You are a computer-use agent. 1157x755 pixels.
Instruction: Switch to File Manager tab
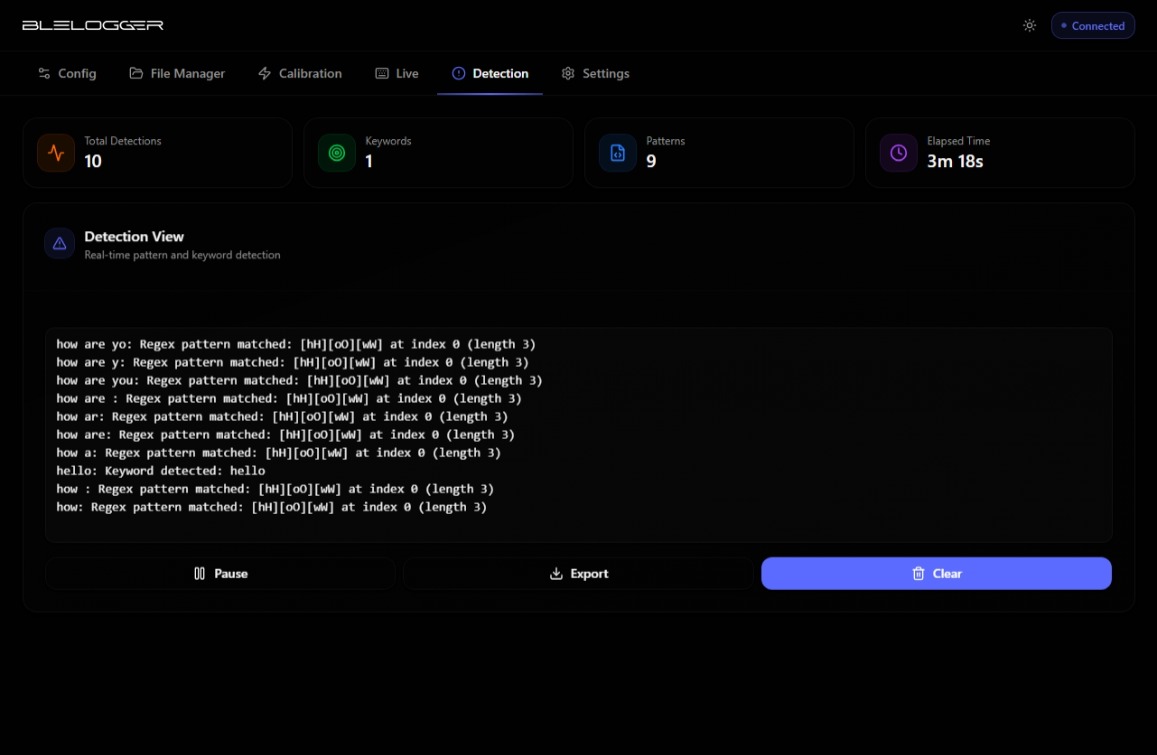coord(177,73)
